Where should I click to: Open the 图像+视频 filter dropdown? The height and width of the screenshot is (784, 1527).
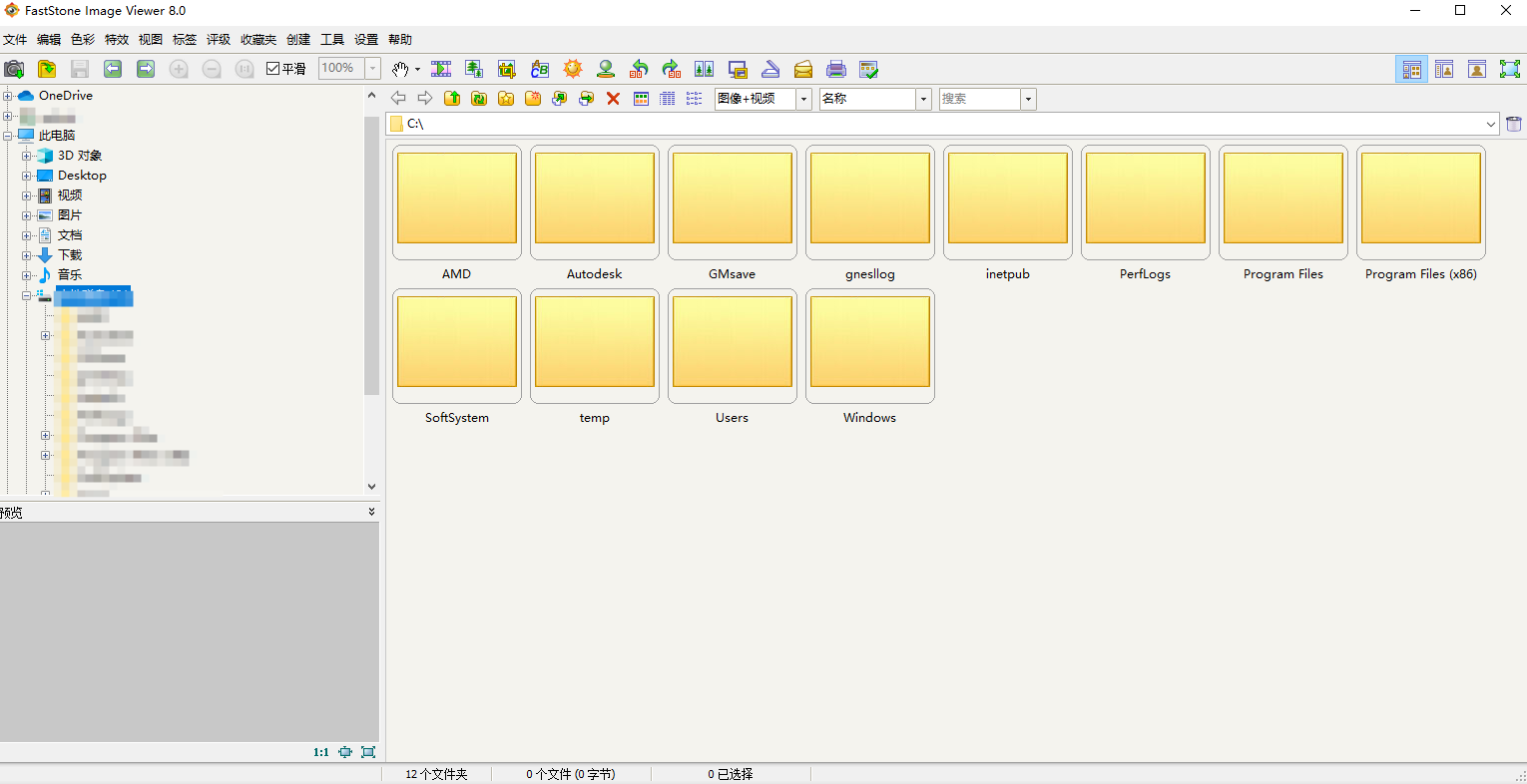[803, 99]
